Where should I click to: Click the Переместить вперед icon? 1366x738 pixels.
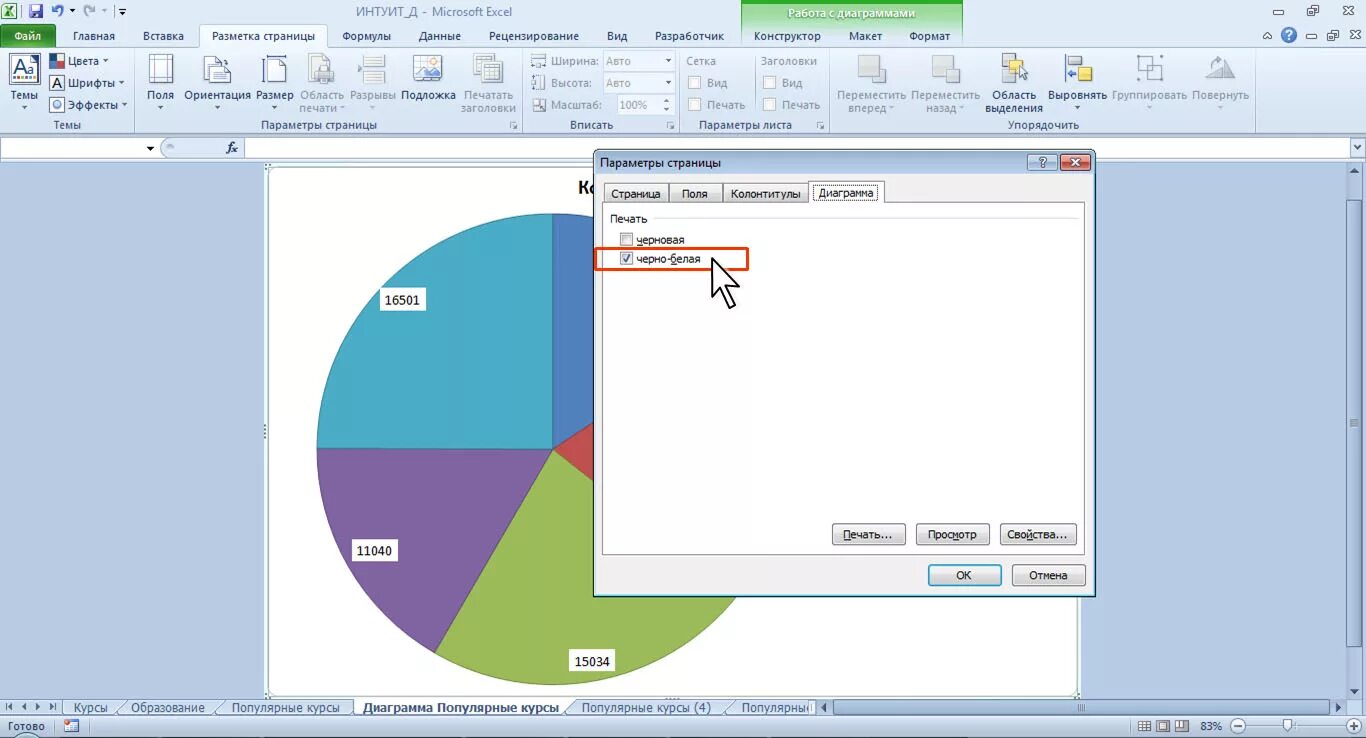pyautogui.click(x=871, y=82)
